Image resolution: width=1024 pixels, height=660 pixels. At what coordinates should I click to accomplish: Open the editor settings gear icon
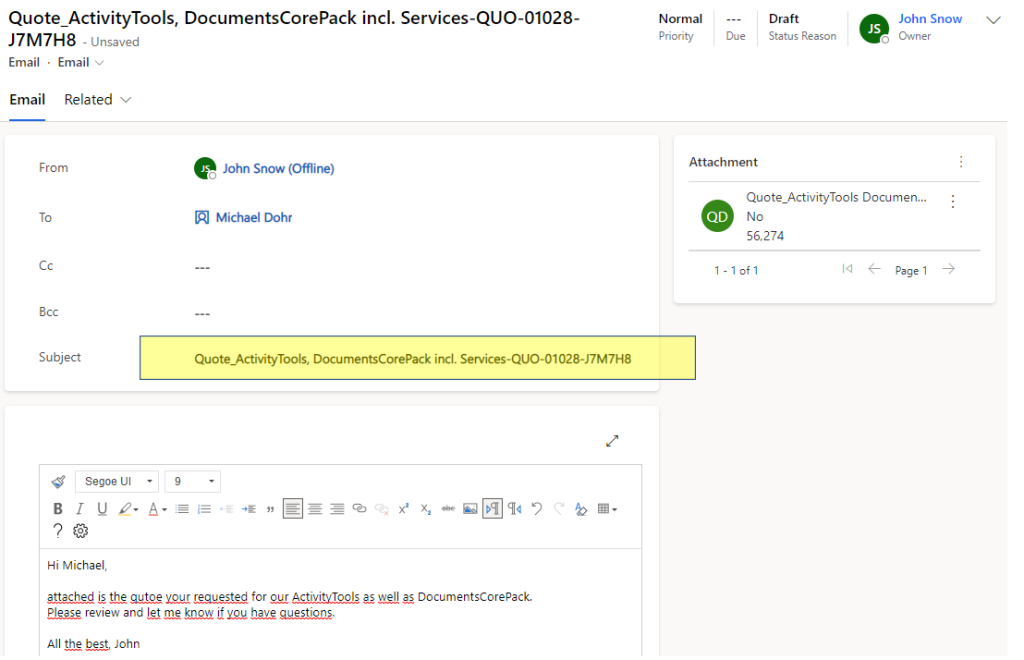(80, 530)
